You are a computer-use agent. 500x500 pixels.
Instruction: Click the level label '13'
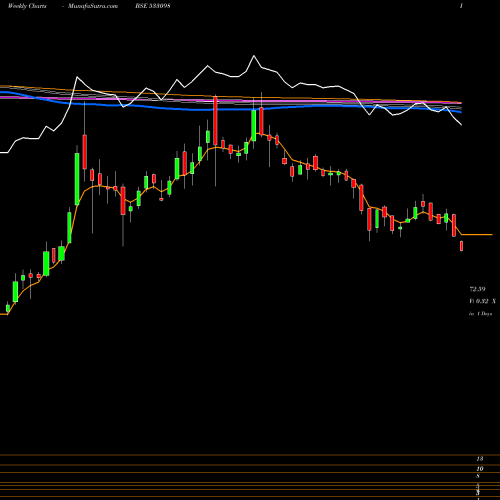coord(480,459)
